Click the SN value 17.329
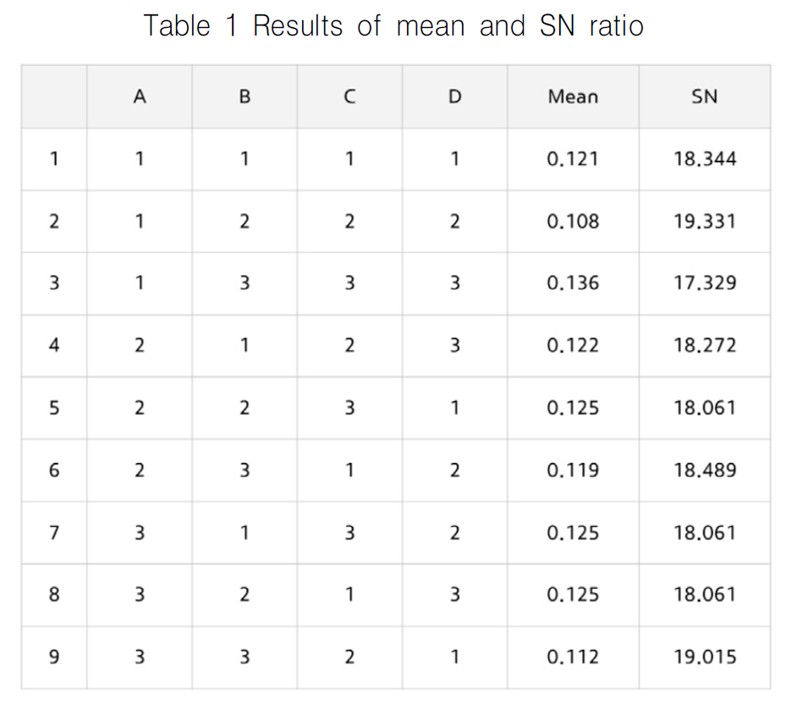This screenshot has height=720, width=797. tap(705, 283)
